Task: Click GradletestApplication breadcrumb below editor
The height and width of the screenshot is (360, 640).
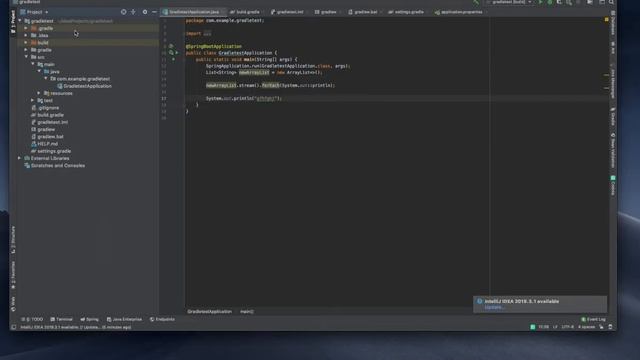Action: click(209, 311)
